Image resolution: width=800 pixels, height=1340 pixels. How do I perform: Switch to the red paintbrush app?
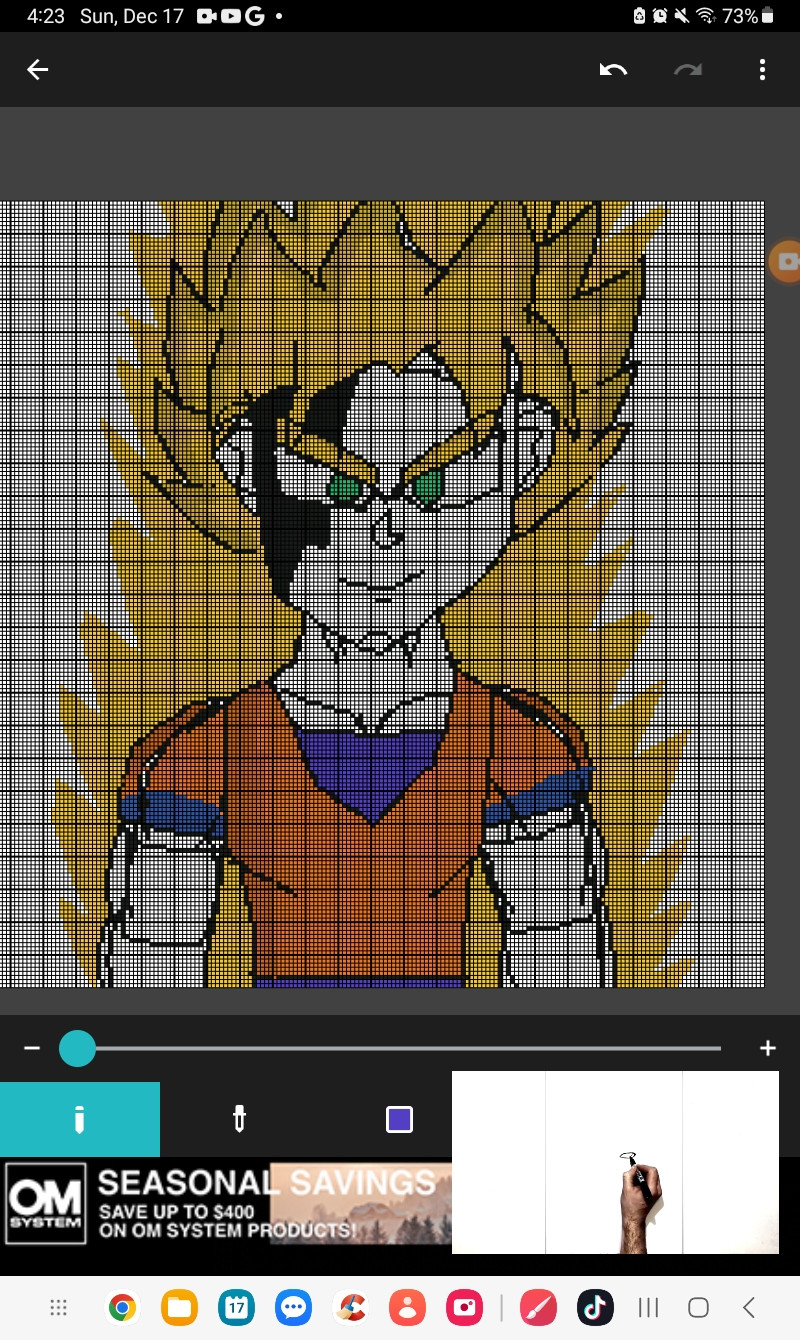(538, 1307)
